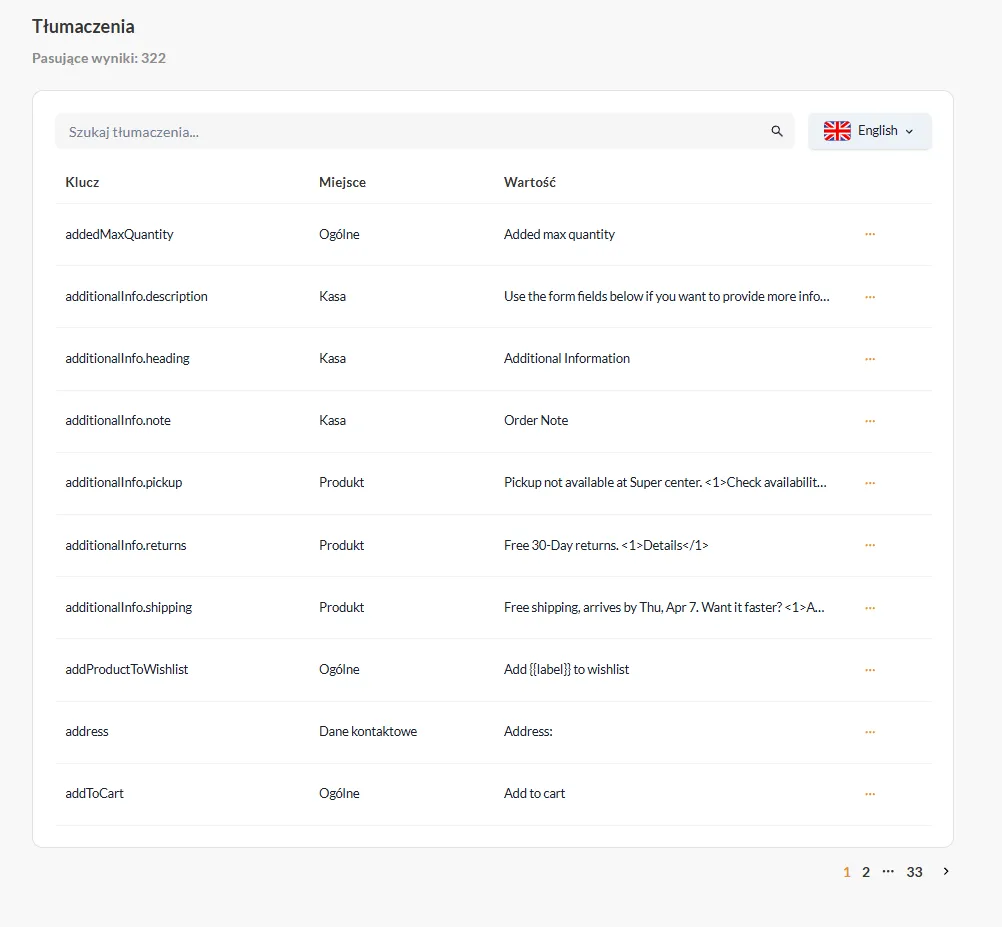
Task: Jump to last page 33
Action: (914, 872)
